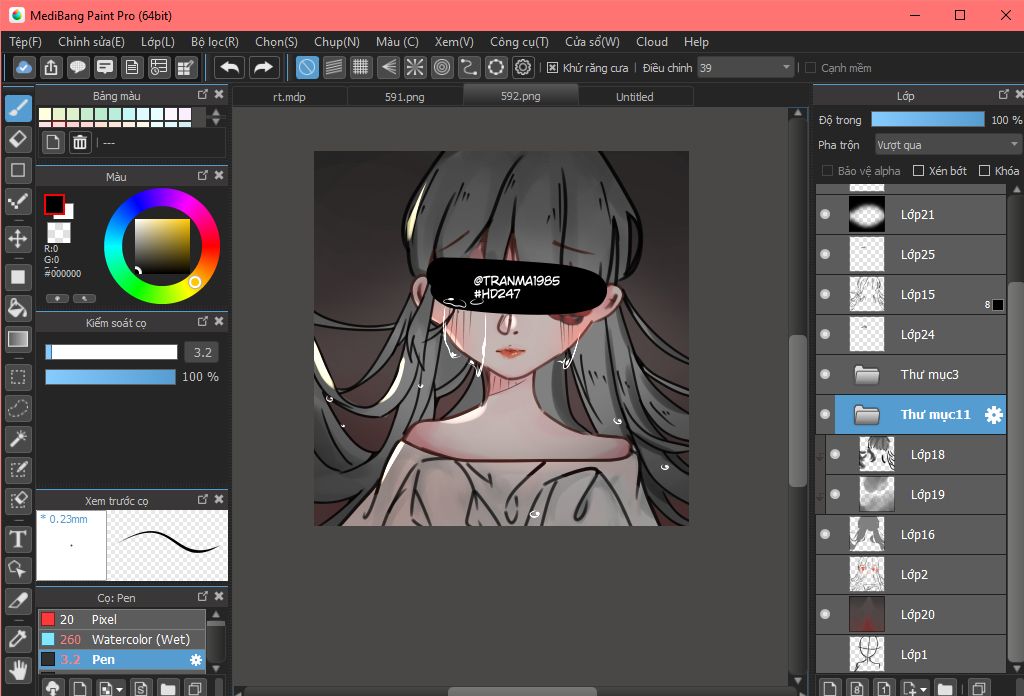
Task: Select the rectangular Select tool
Action: pyautogui.click(x=18, y=377)
